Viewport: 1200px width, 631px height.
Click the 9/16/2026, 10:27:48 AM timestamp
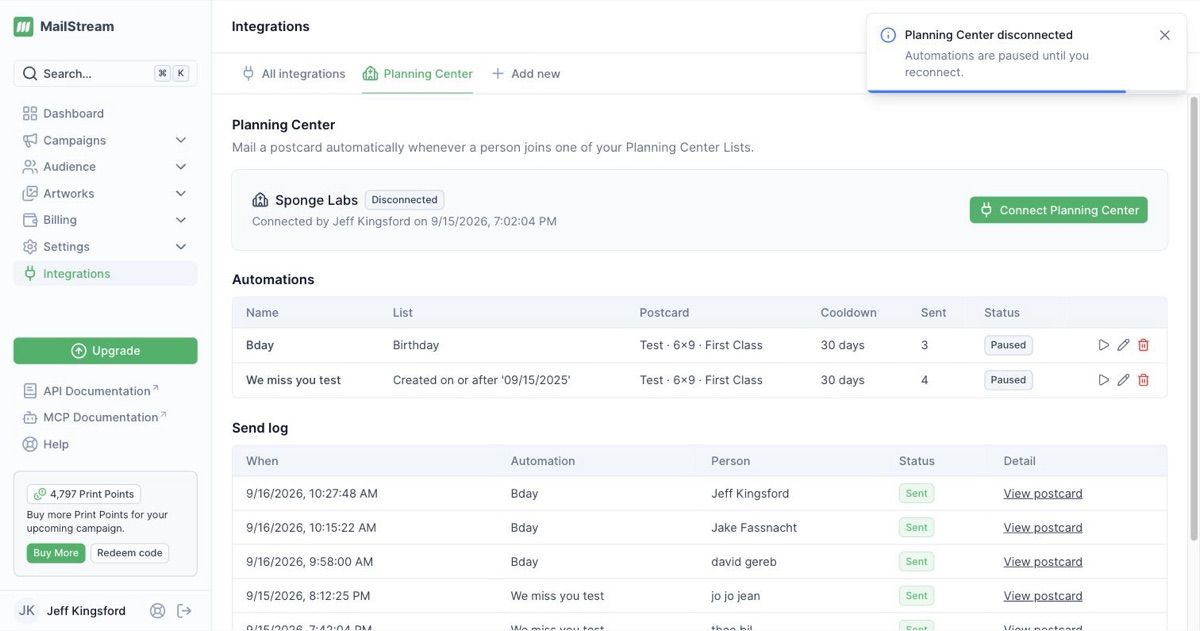click(312, 494)
